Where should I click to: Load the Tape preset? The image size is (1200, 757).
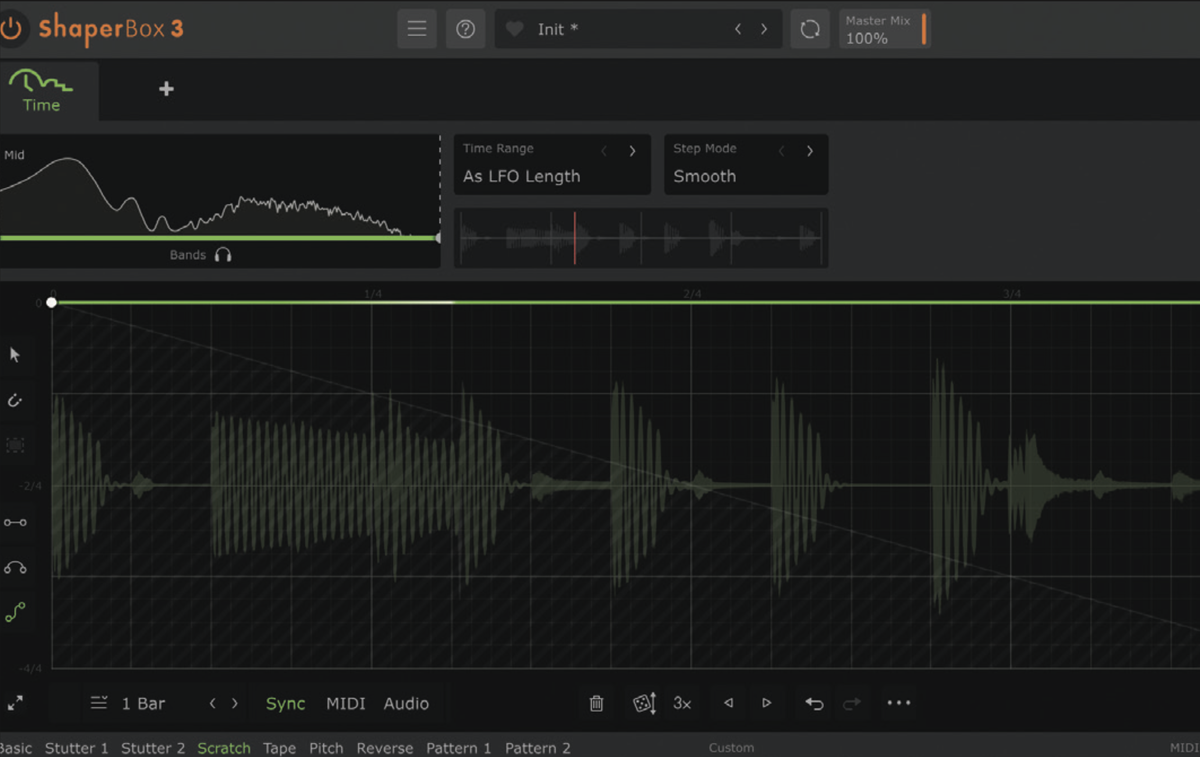tap(279, 748)
